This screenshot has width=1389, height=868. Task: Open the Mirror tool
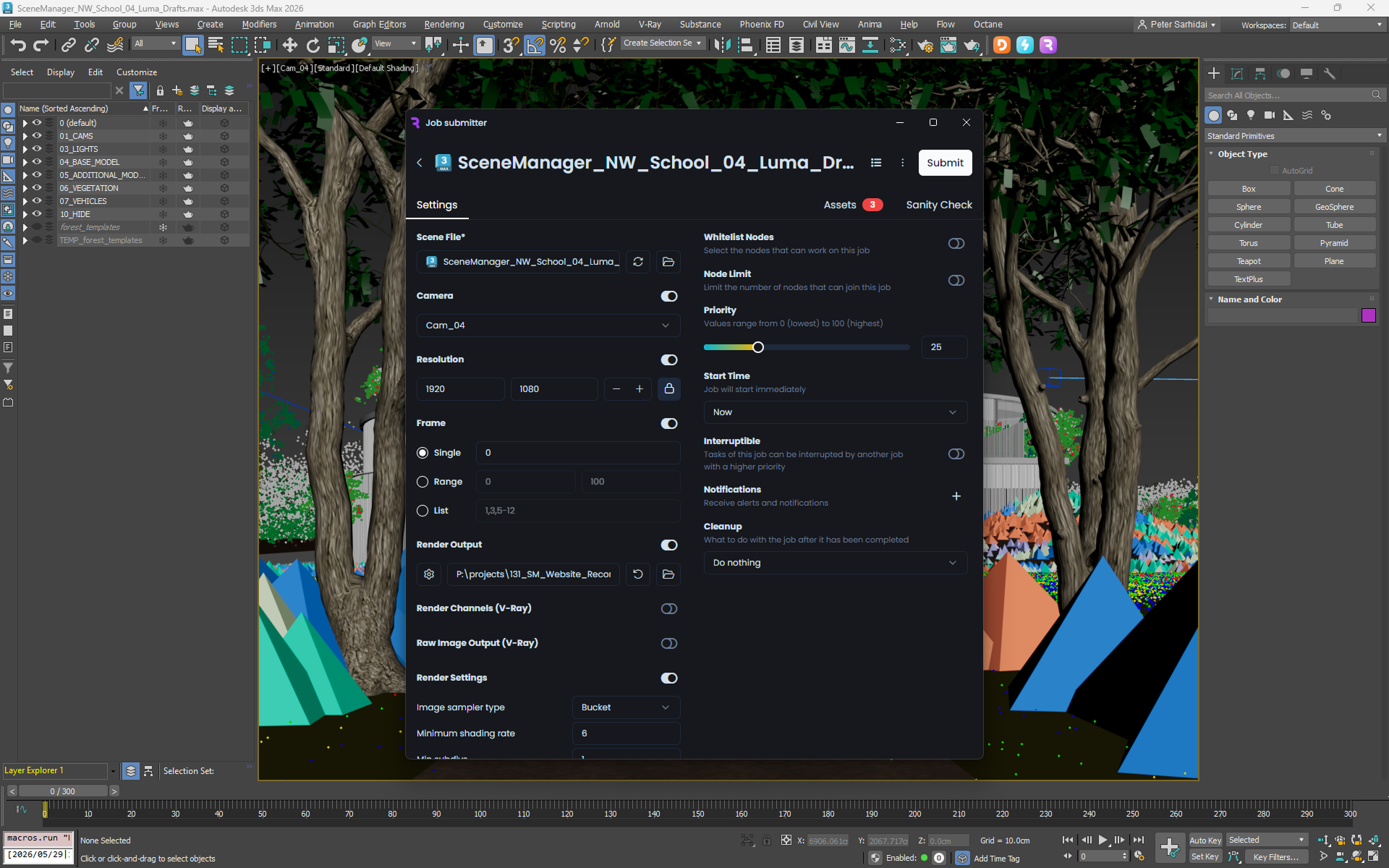click(x=722, y=46)
